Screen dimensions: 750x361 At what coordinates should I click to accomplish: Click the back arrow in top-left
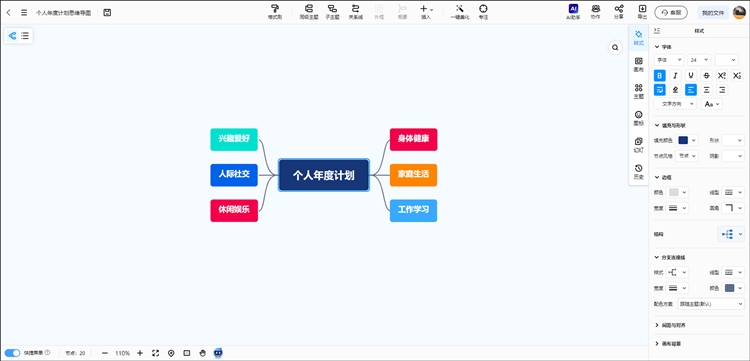coord(9,12)
